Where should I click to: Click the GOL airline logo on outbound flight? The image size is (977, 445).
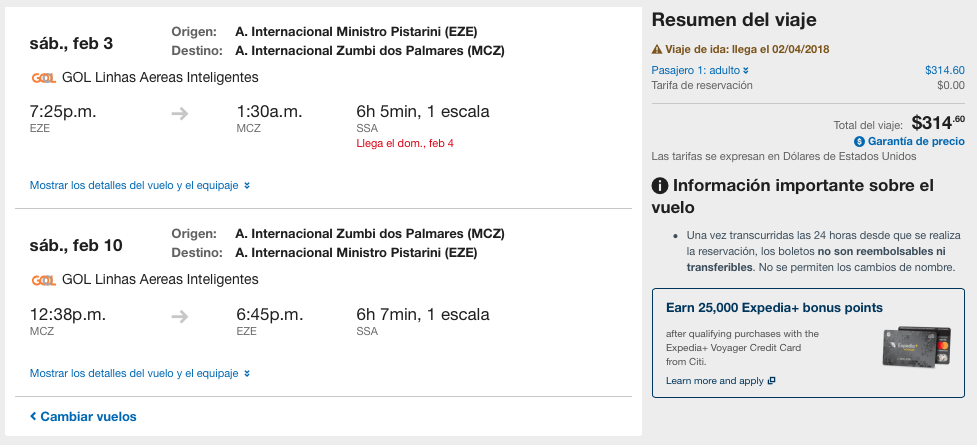click(44, 78)
